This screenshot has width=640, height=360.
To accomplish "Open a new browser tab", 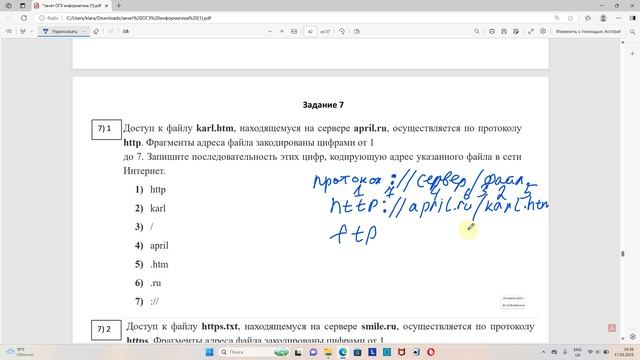I will click(119, 6).
